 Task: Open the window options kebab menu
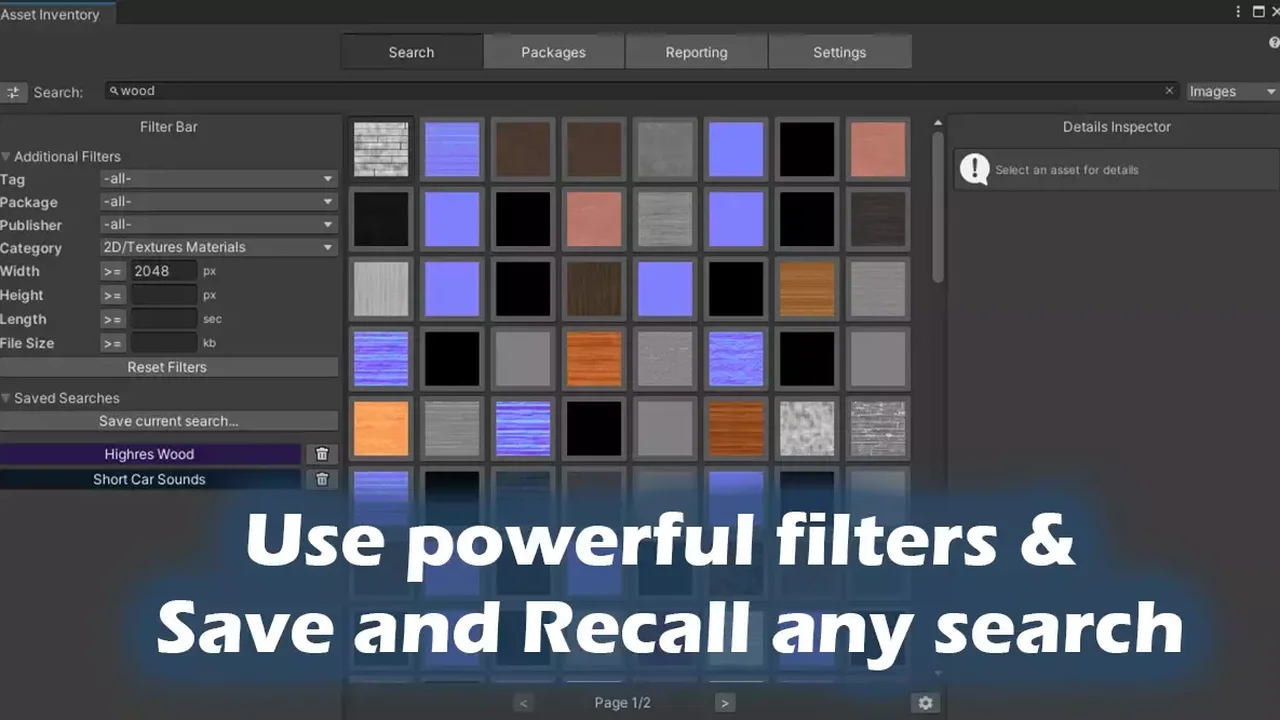pyautogui.click(x=1239, y=12)
